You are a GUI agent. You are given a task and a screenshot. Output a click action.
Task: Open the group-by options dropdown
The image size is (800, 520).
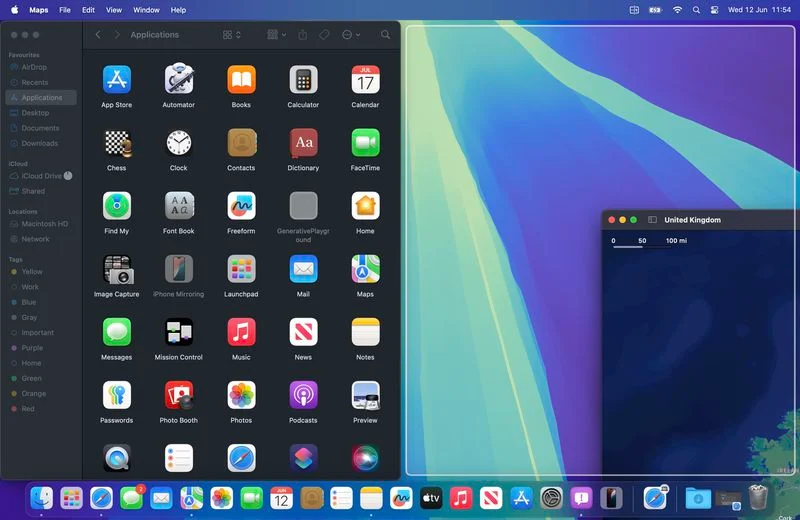[x=277, y=35]
